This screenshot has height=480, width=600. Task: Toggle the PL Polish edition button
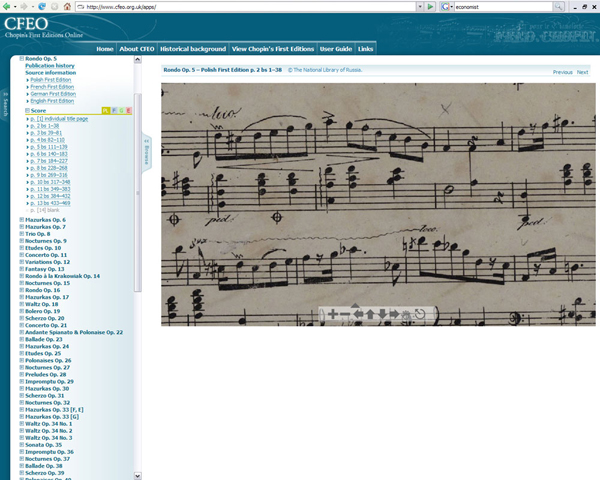point(106,110)
